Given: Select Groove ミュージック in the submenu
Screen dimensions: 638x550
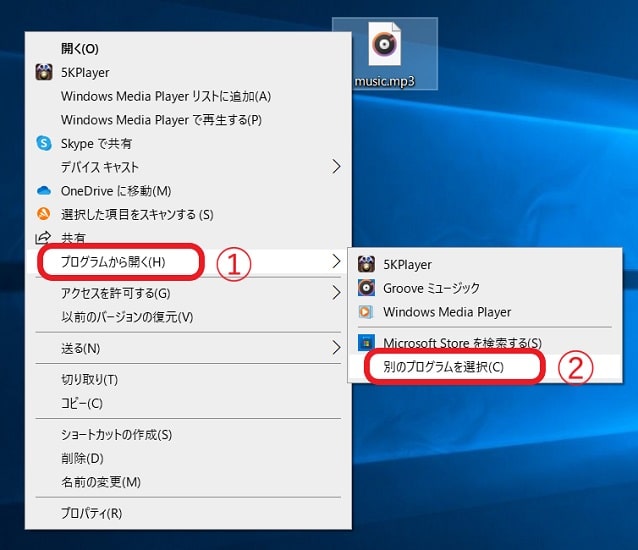Looking at the screenshot, I should tap(485, 288).
